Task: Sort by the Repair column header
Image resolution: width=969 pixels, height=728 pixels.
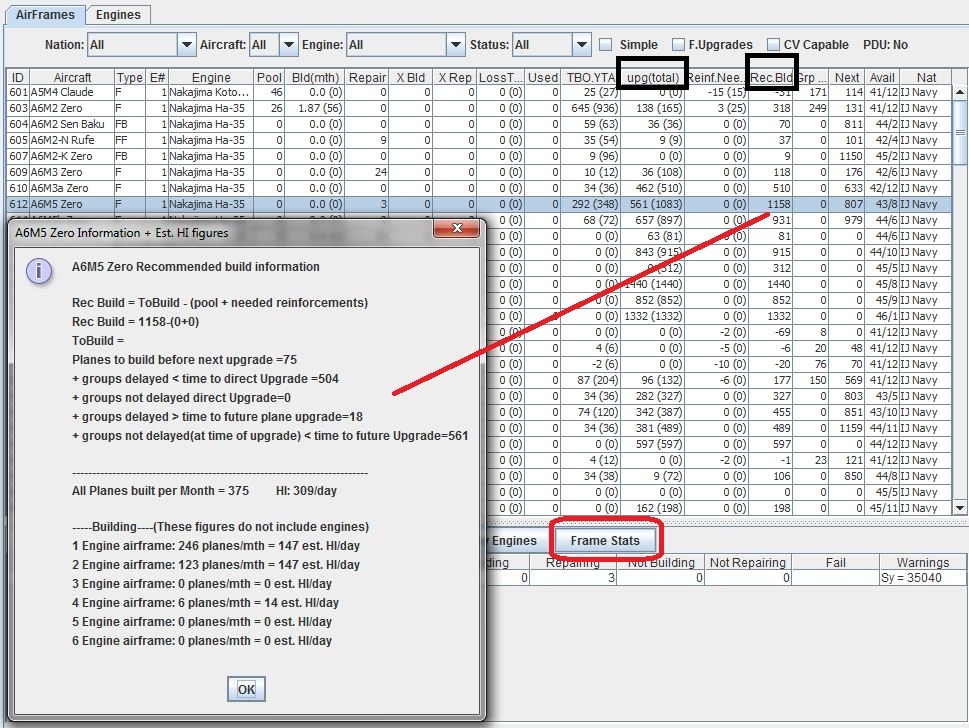Action: pos(367,77)
